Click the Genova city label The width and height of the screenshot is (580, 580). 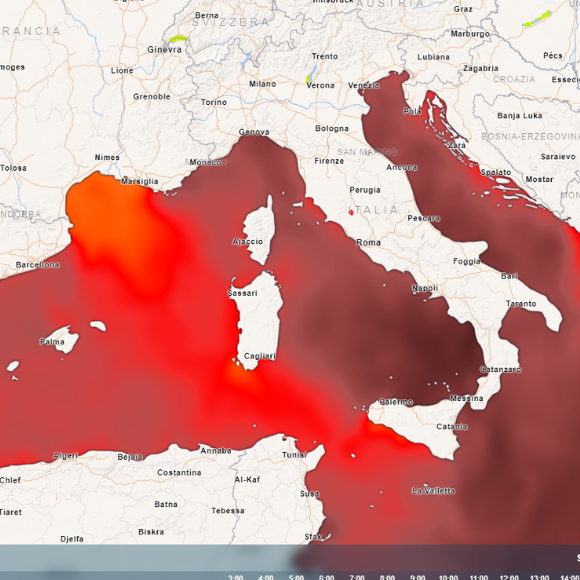pos(254,132)
